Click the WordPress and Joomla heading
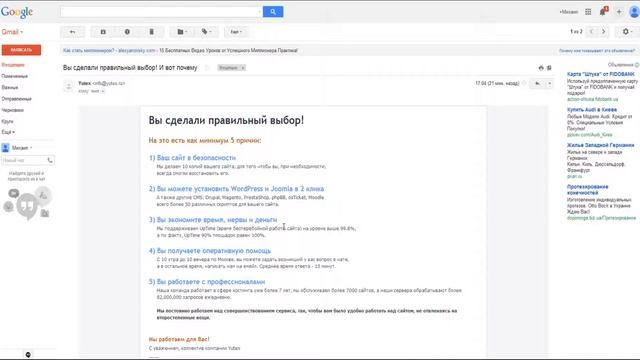Screen dimensions: 640x360 pyautogui.click(x=236, y=189)
